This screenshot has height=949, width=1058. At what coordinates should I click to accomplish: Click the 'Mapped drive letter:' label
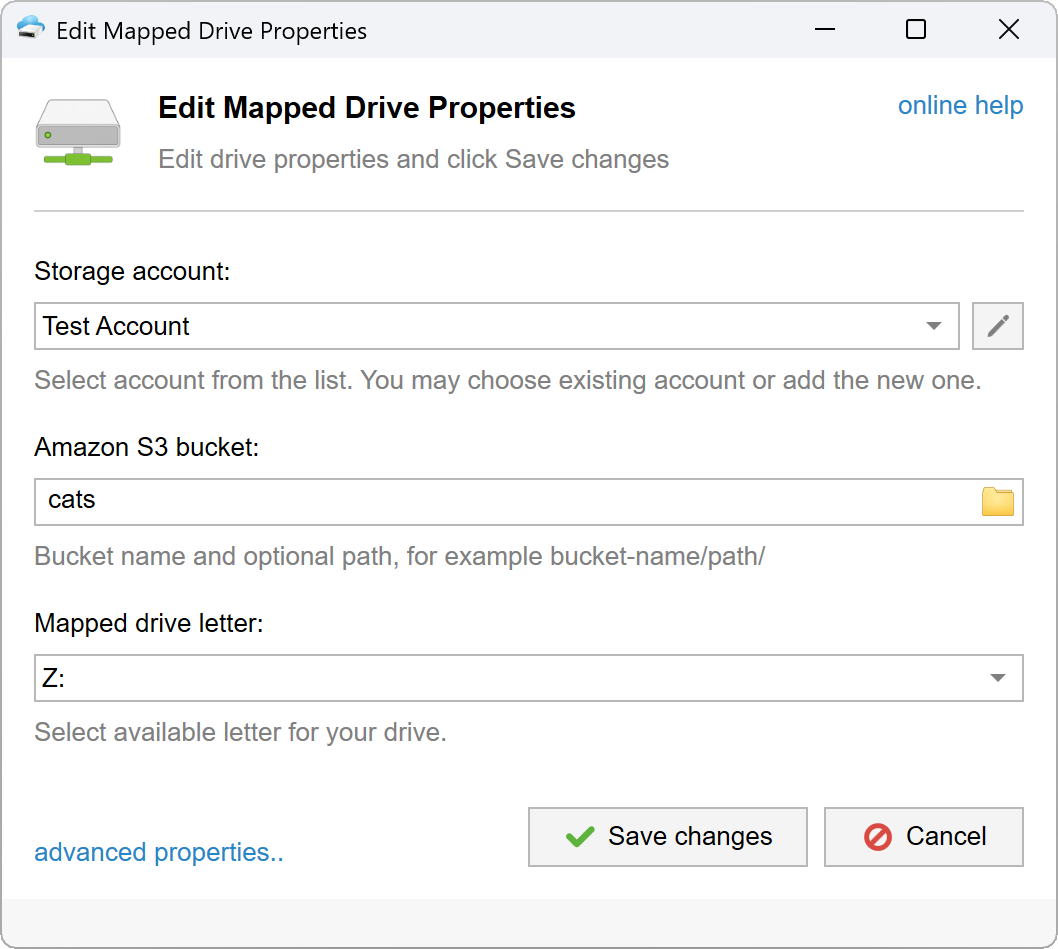(x=148, y=623)
